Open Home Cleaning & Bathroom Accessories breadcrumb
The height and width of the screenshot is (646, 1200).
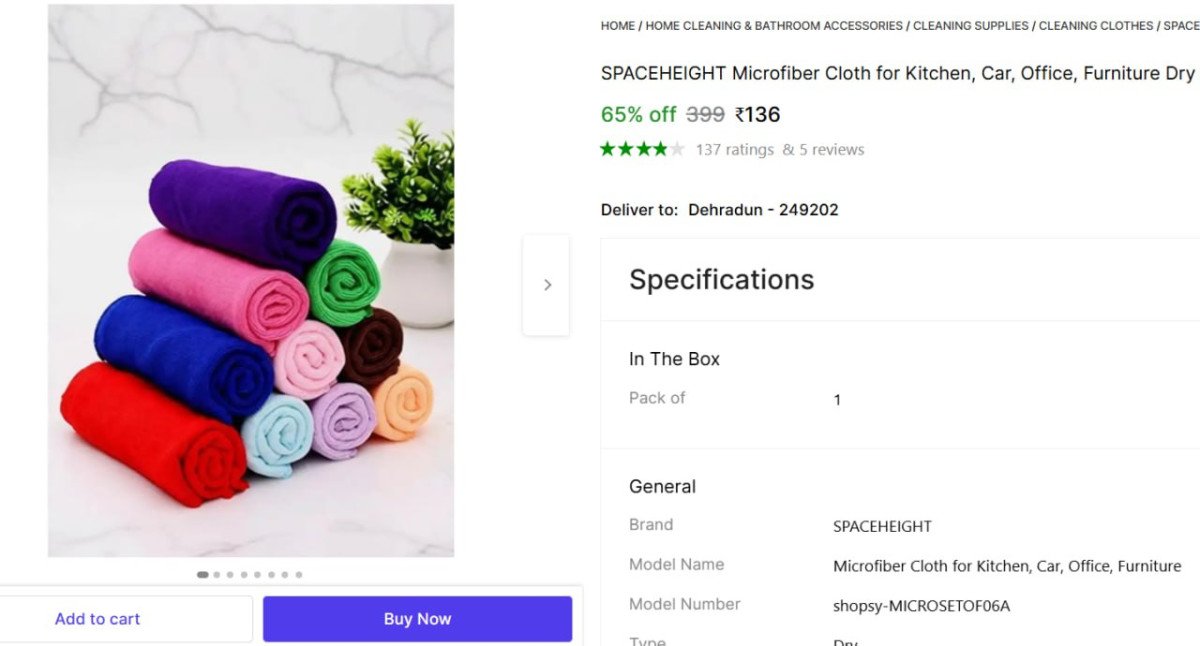[x=774, y=26]
